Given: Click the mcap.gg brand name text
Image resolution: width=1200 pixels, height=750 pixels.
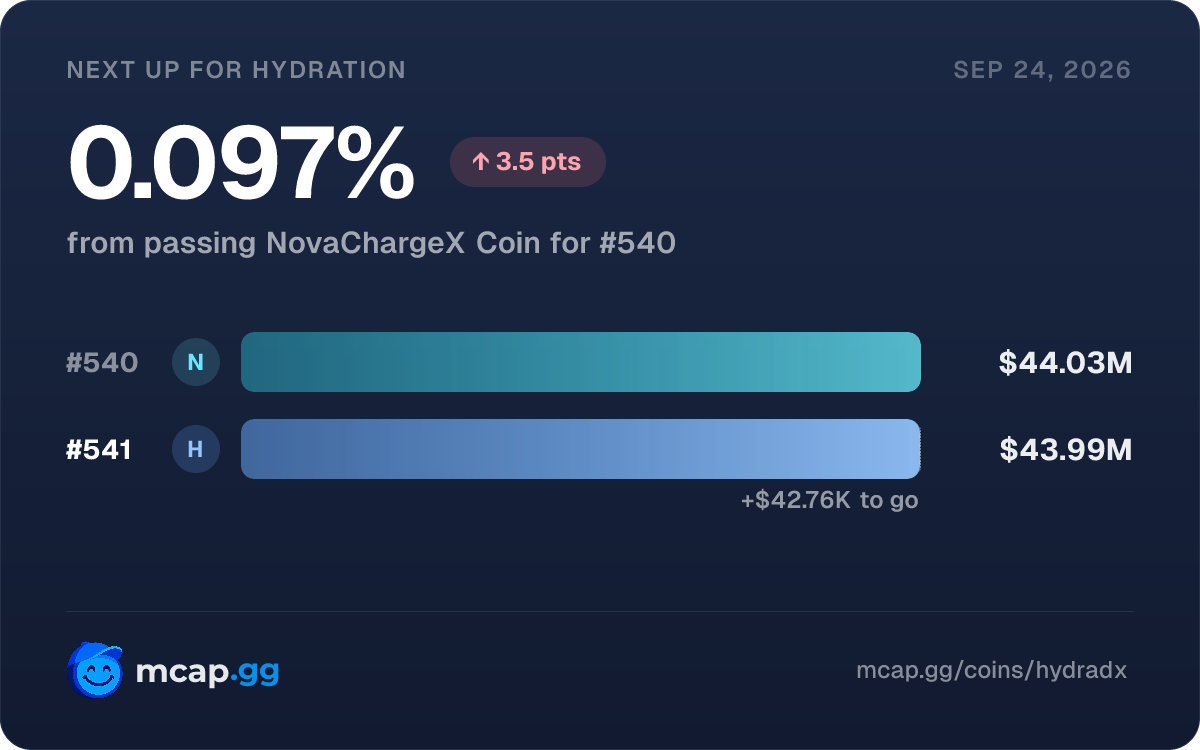Looking at the screenshot, I should [x=207, y=672].
